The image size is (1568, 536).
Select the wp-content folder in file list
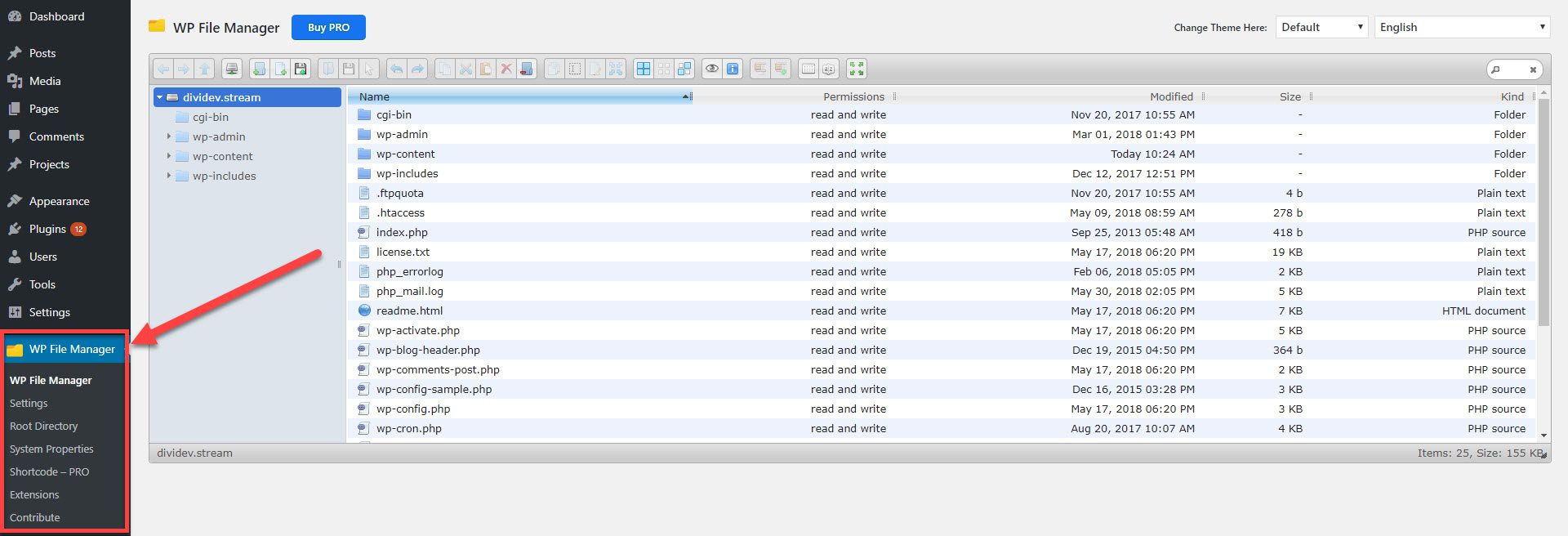(942, 154)
